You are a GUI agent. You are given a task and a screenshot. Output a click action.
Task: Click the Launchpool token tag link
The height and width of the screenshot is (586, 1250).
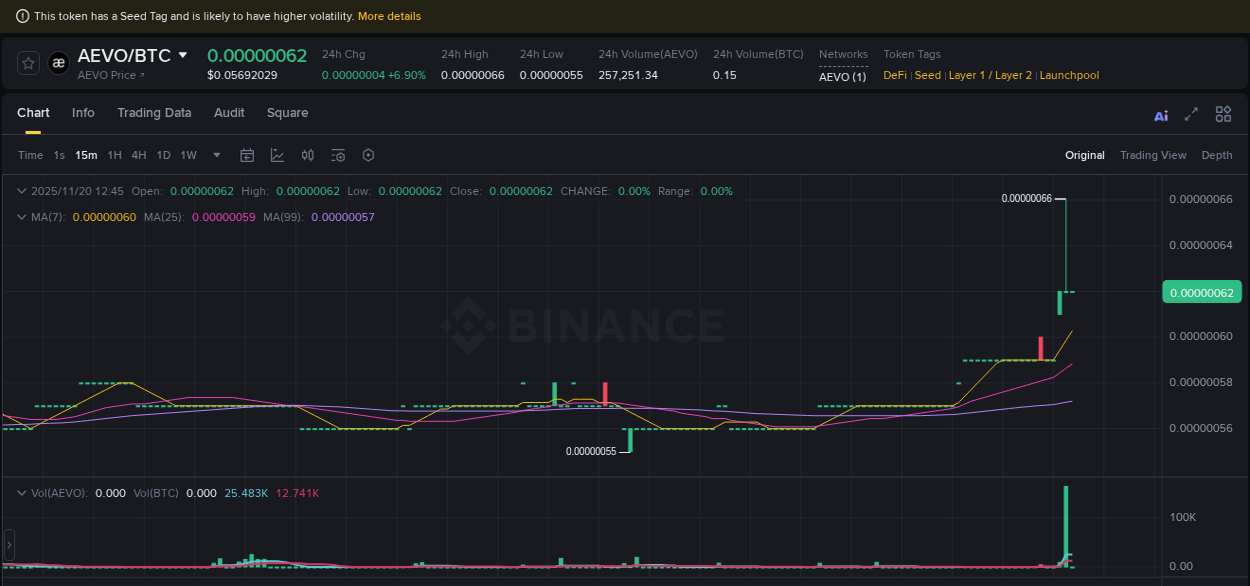coord(1069,75)
